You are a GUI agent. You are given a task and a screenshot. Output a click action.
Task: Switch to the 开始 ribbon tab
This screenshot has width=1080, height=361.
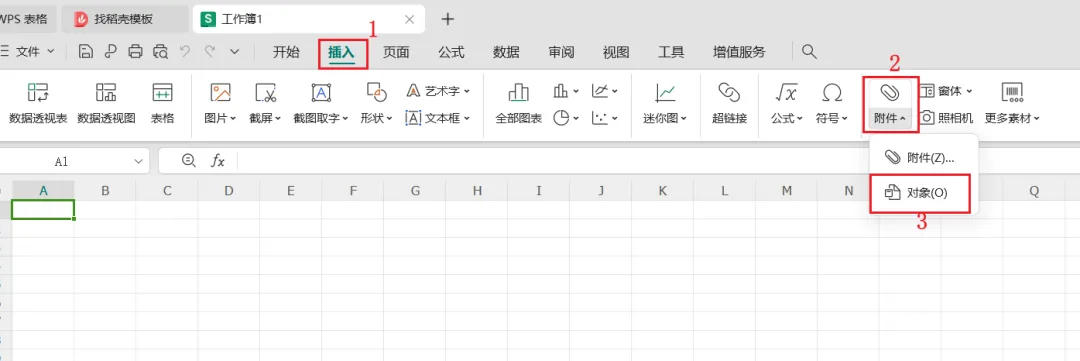click(286, 52)
